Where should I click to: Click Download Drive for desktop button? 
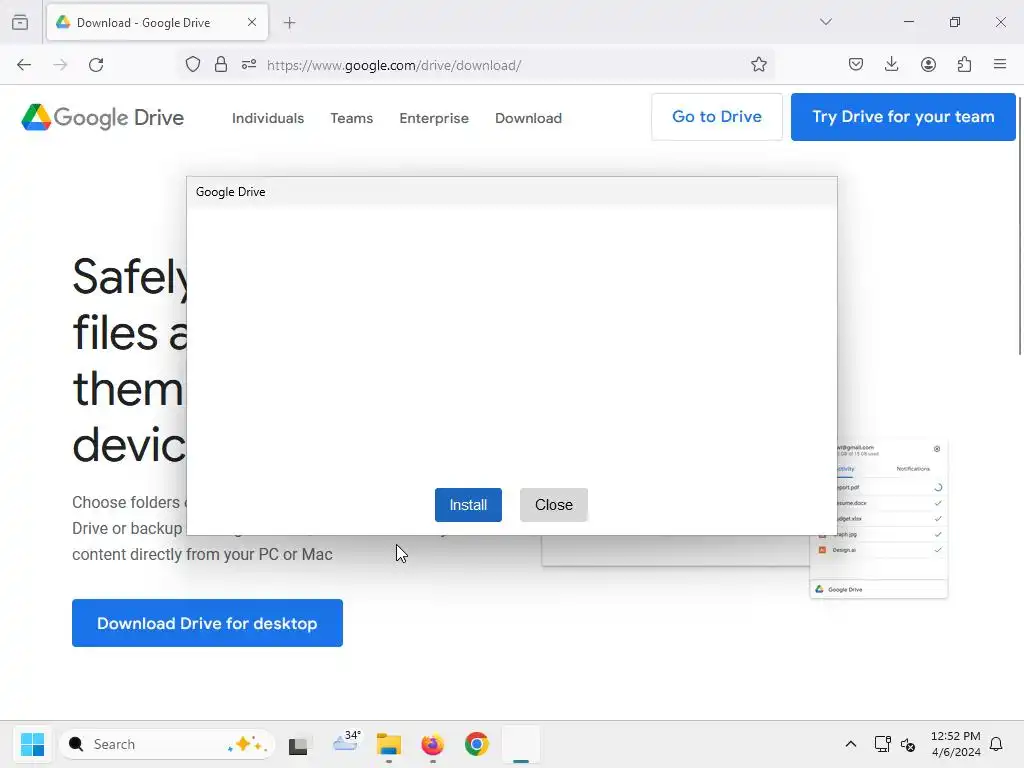point(207,623)
